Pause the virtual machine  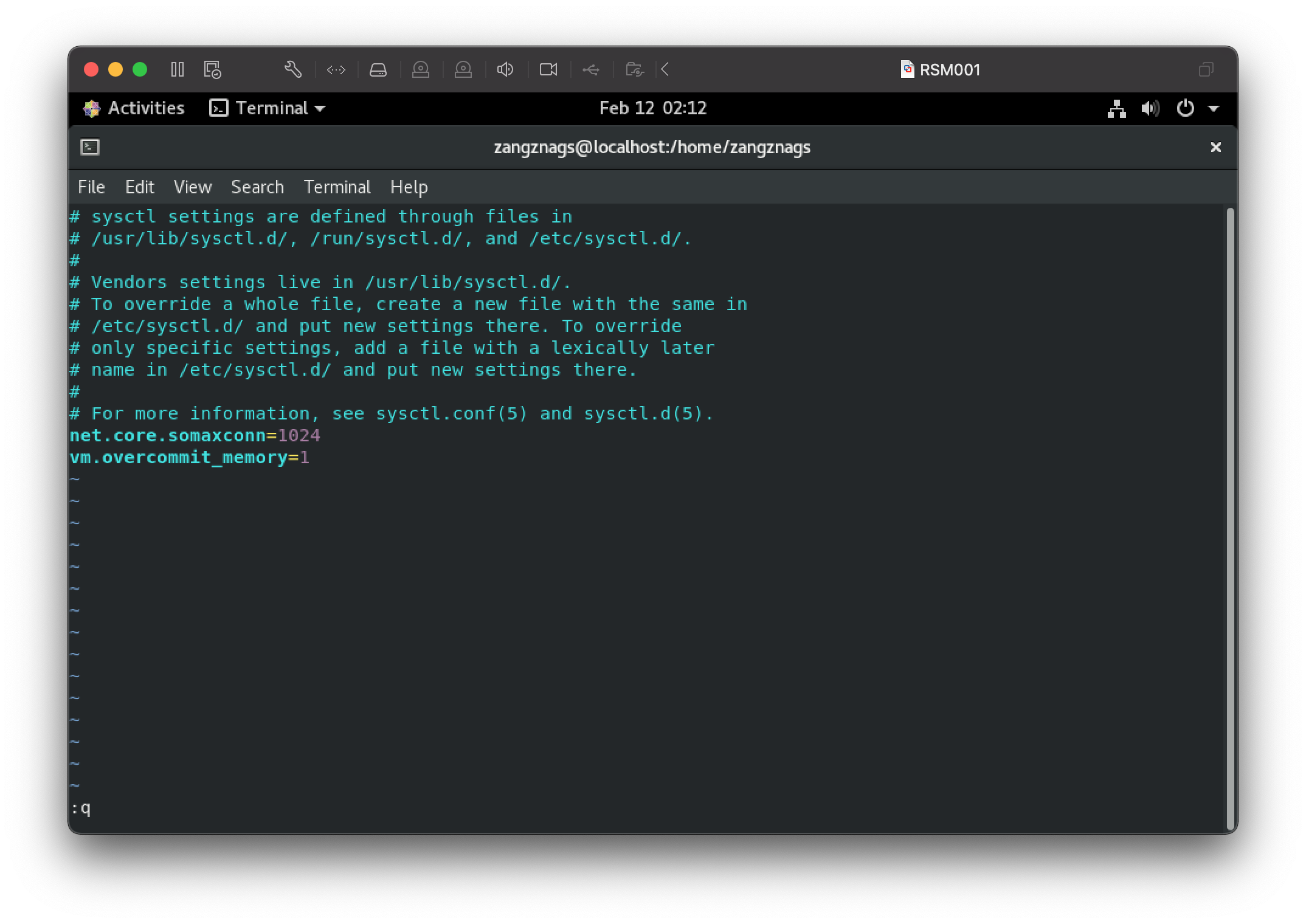178,69
